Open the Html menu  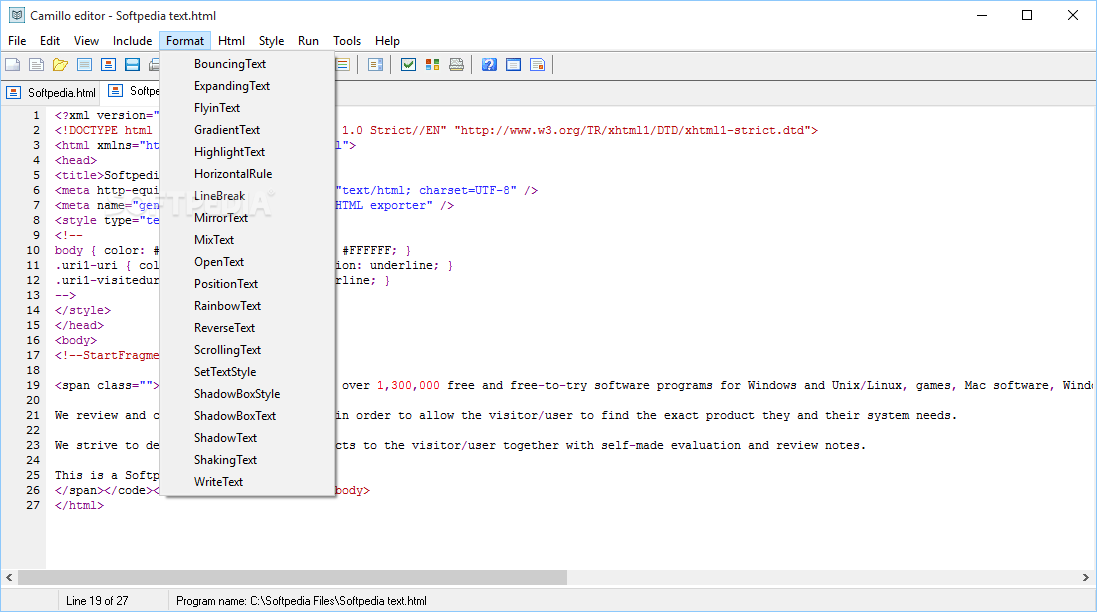231,41
